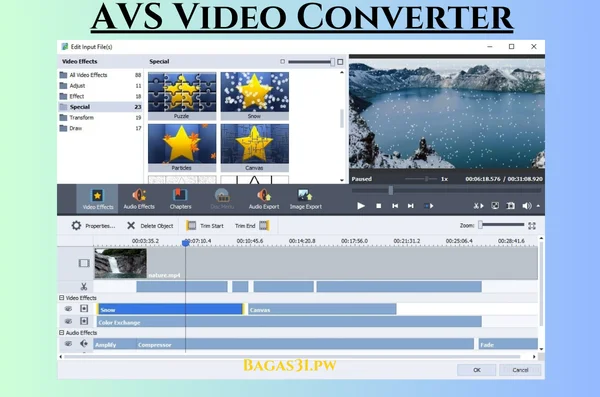This screenshot has height=397, width=600.
Task: Select the Puzzle effect thumbnail
Action: pos(182,96)
